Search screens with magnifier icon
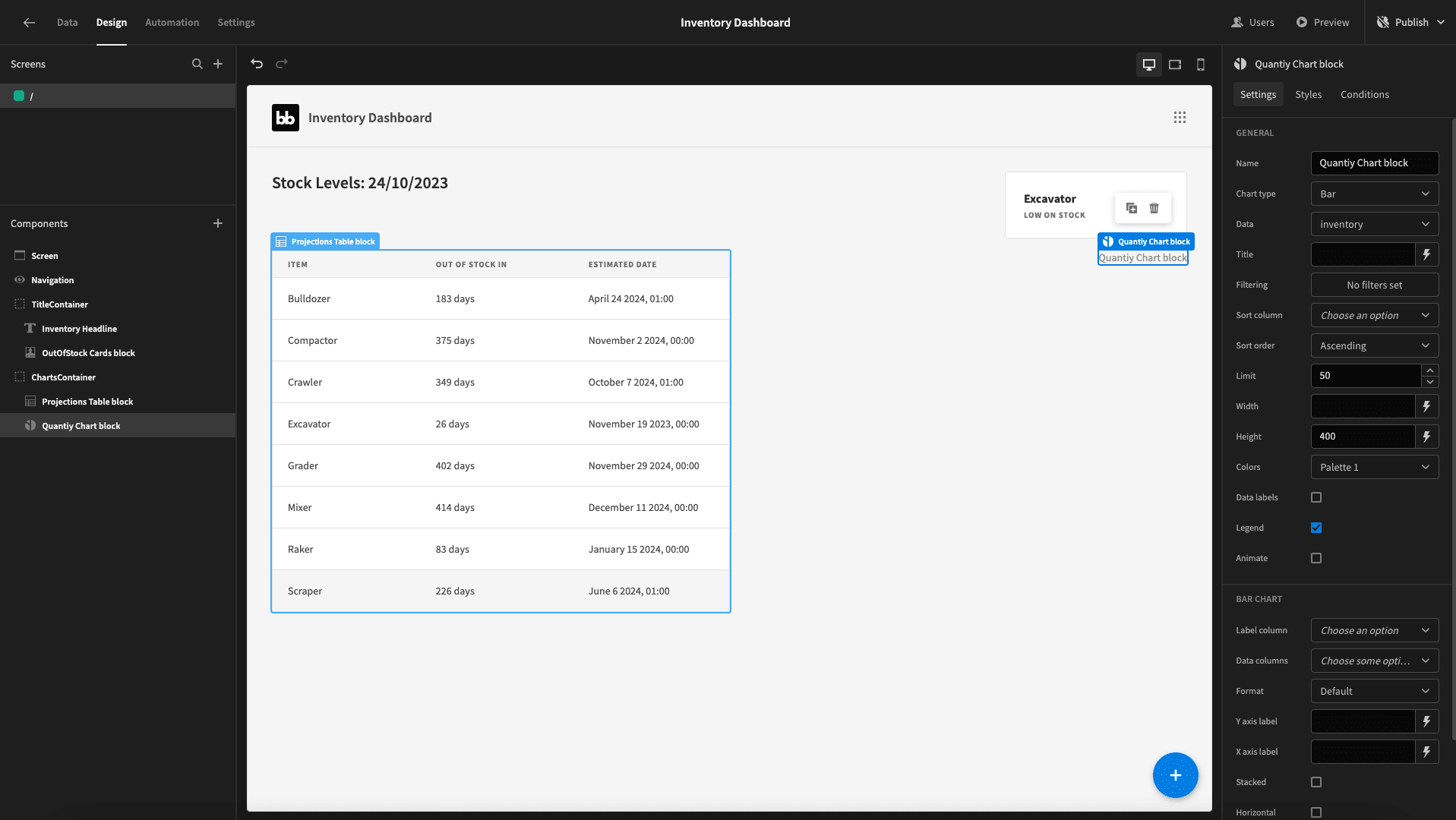 (197, 64)
